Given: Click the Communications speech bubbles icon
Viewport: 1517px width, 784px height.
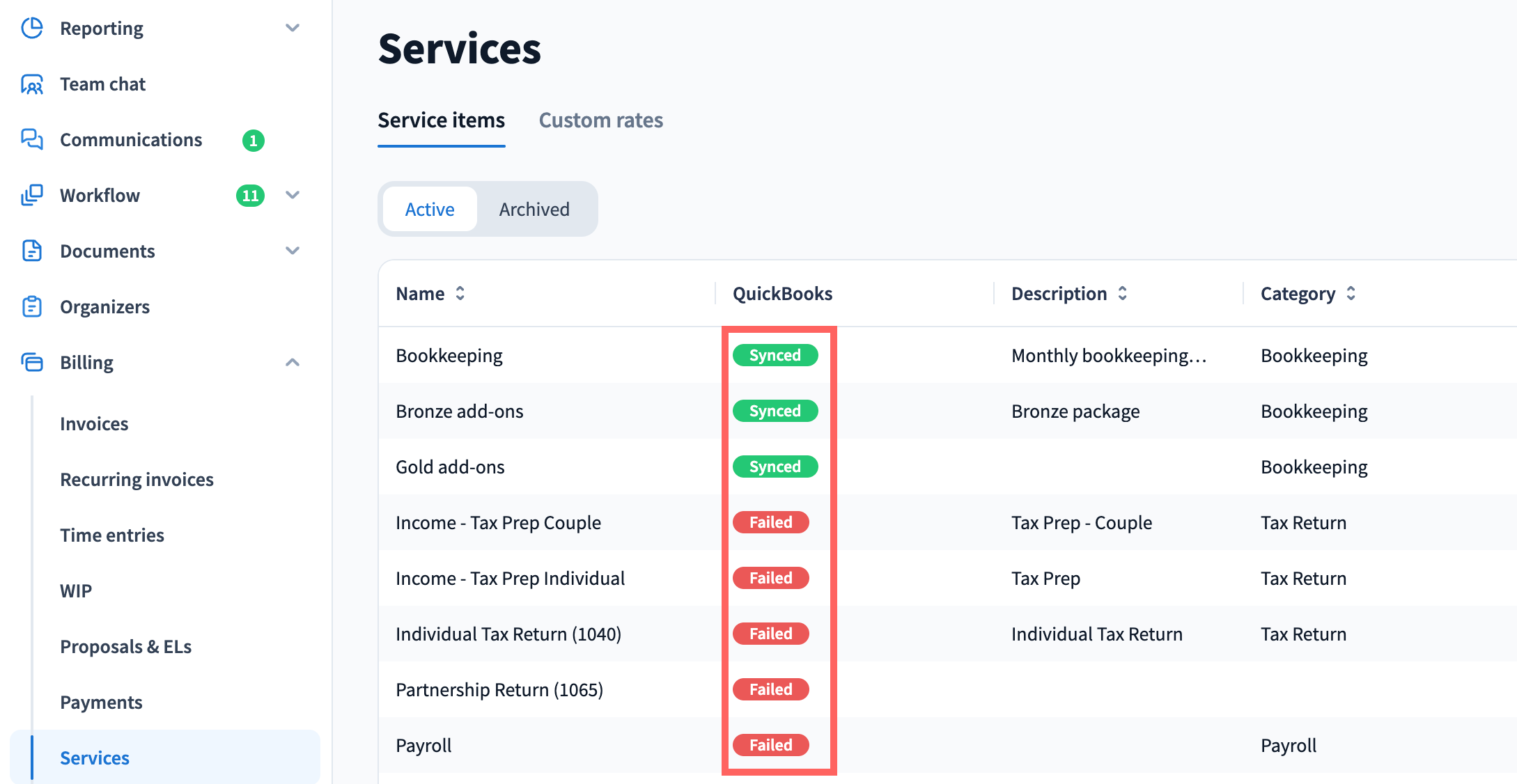Looking at the screenshot, I should click(x=32, y=140).
